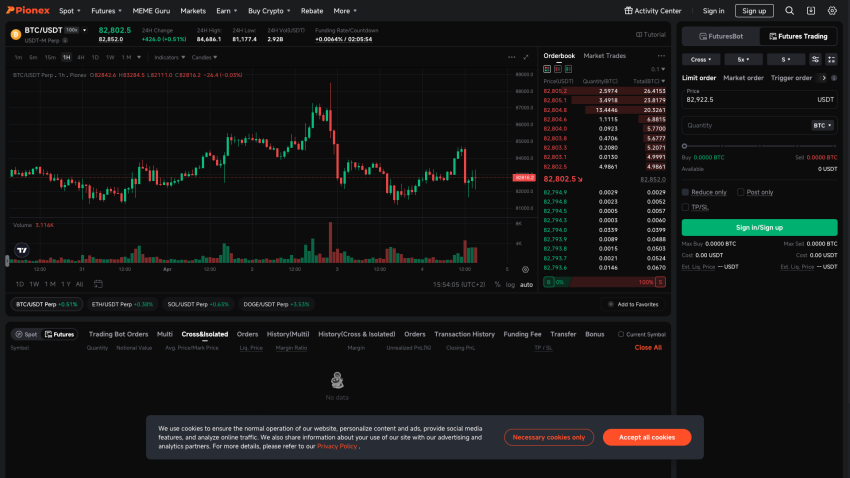Open the MEME Guru menu item
850x478 pixels.
click(x=151, y=11)
